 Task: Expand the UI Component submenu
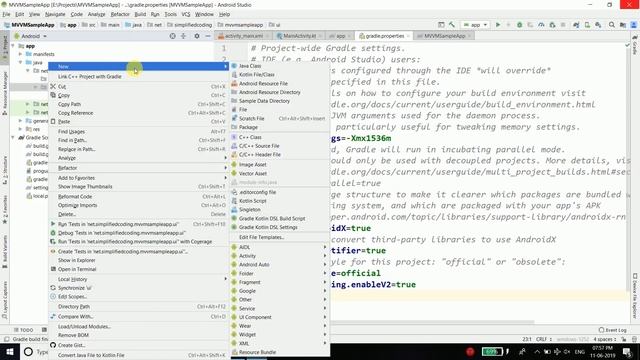tap(280, 317)
